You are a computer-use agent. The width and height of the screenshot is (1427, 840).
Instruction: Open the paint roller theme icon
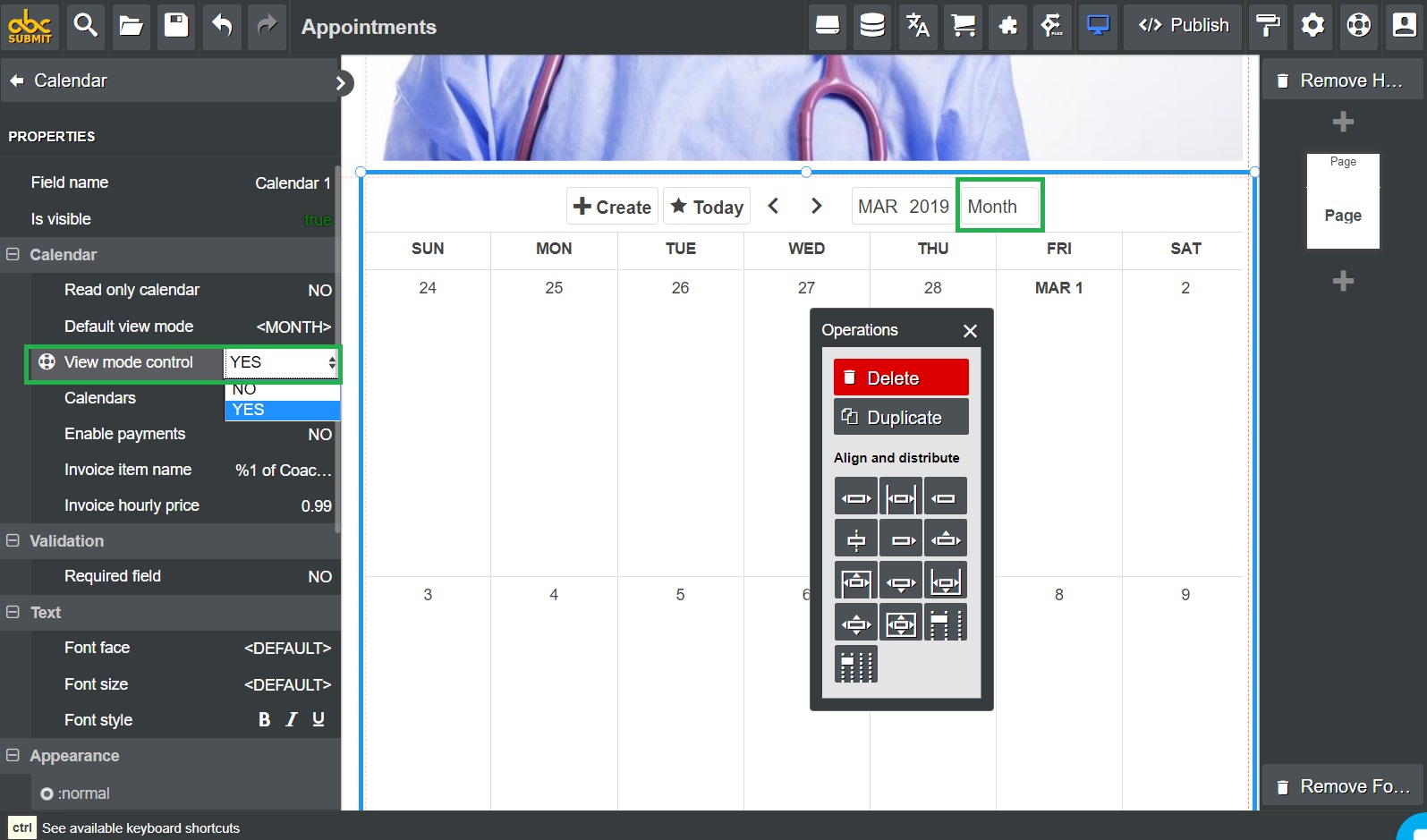coord(1268,26)
